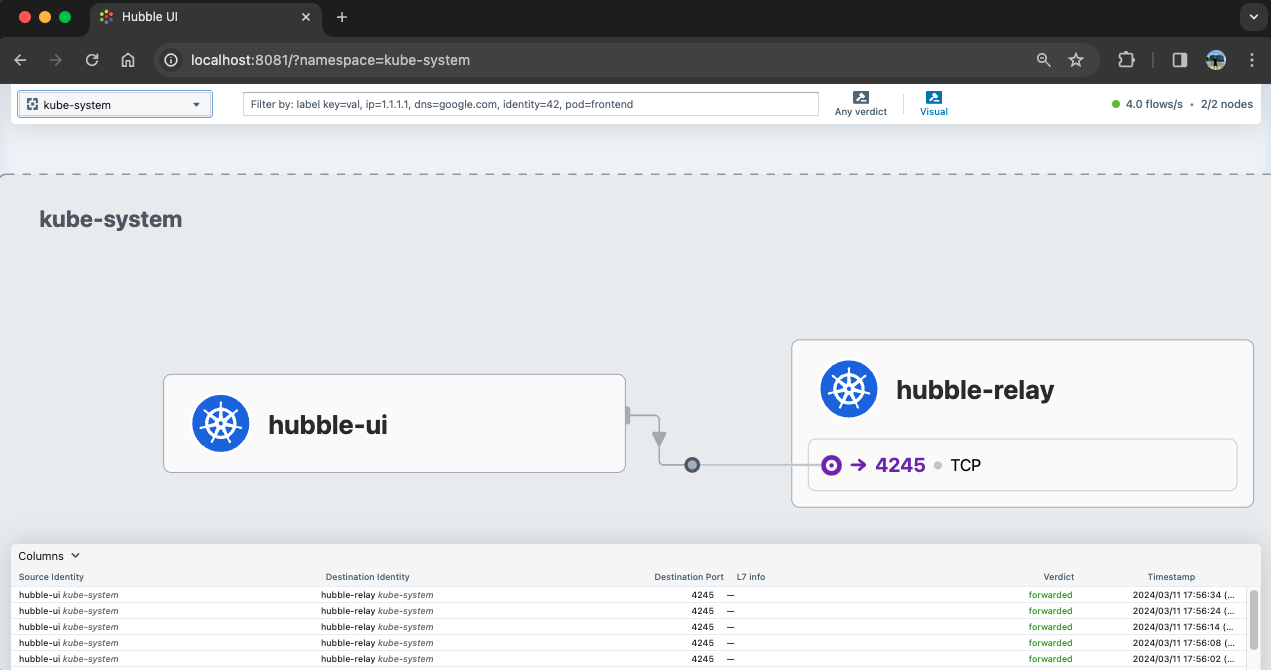
Task: Click the browser forward arrow
Action: (56, 60)
